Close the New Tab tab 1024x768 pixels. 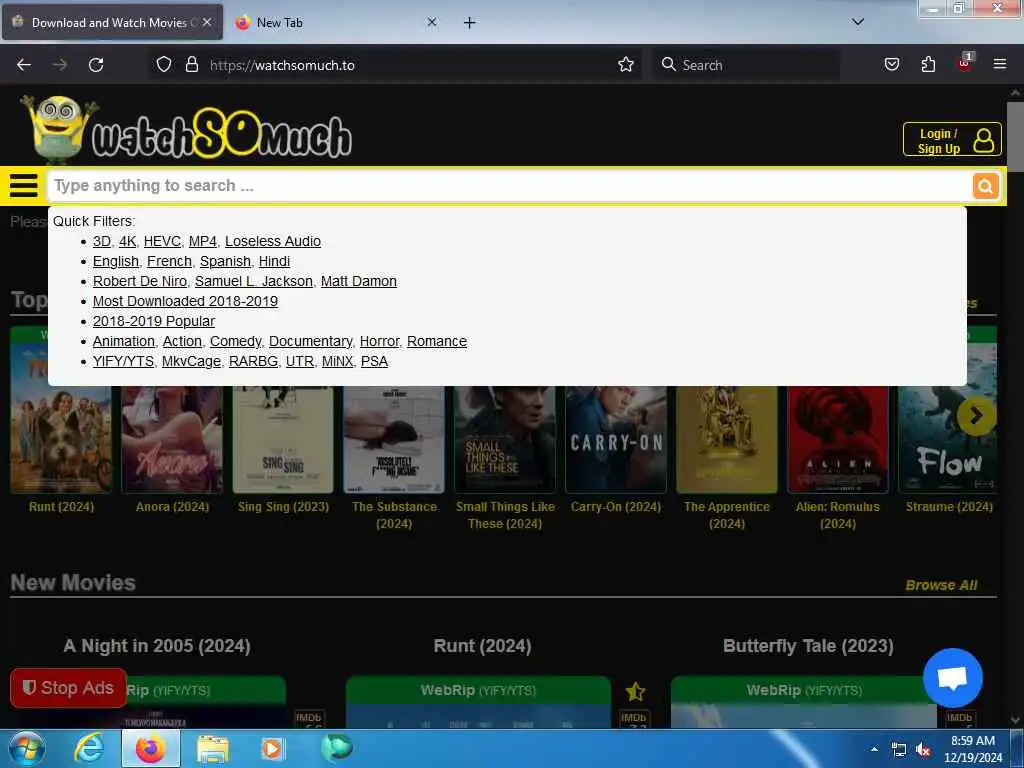(432, 22)
